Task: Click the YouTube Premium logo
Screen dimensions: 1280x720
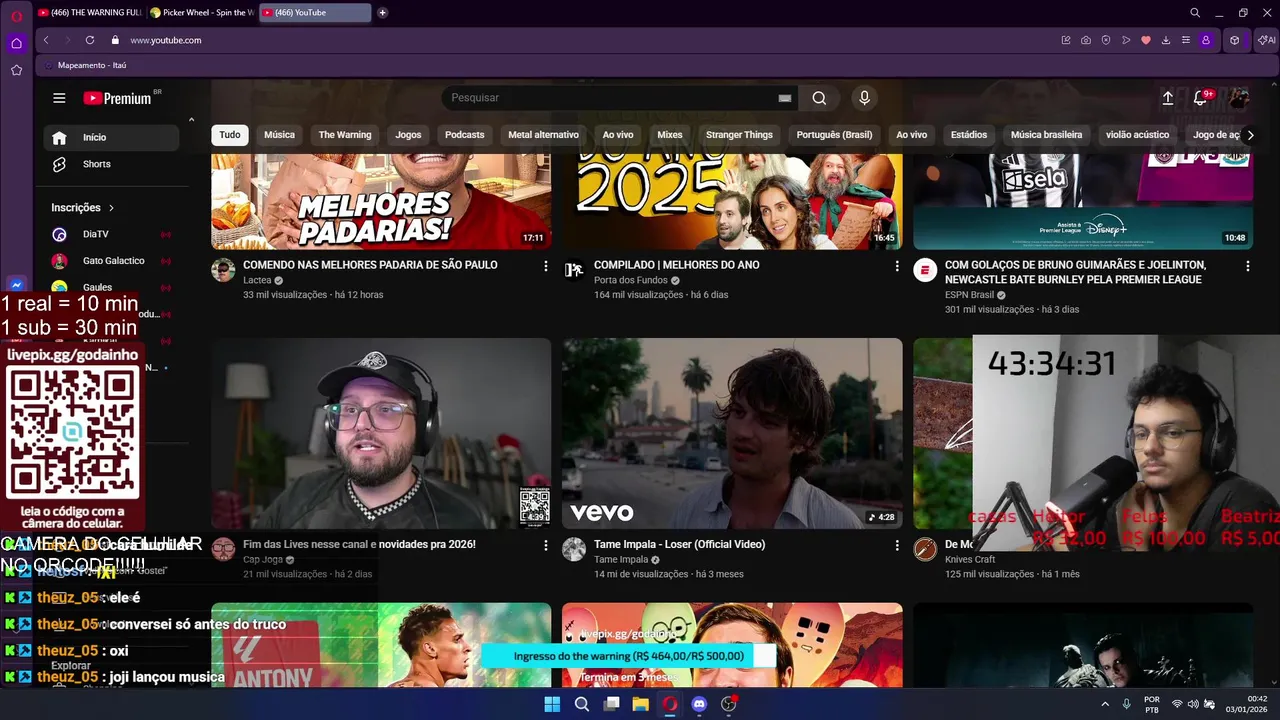Action: pyautogui.click(x=117, y=98)
